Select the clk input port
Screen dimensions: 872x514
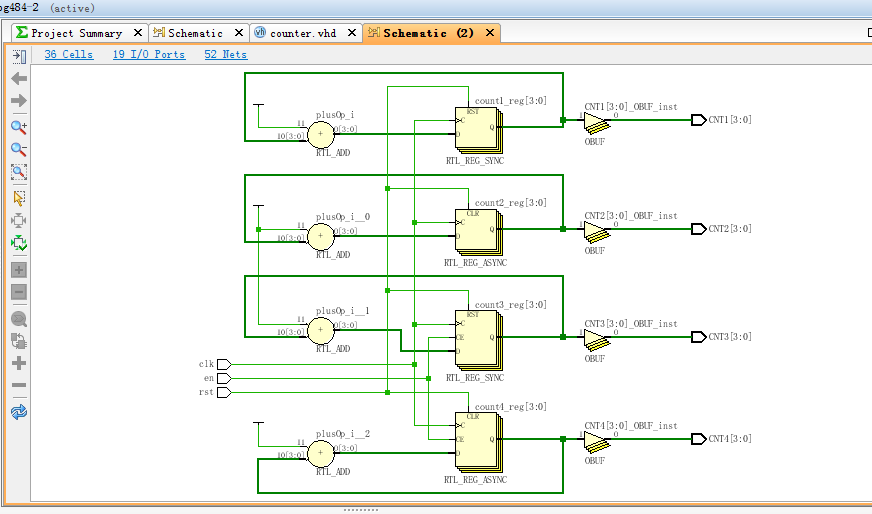point(224,364)
